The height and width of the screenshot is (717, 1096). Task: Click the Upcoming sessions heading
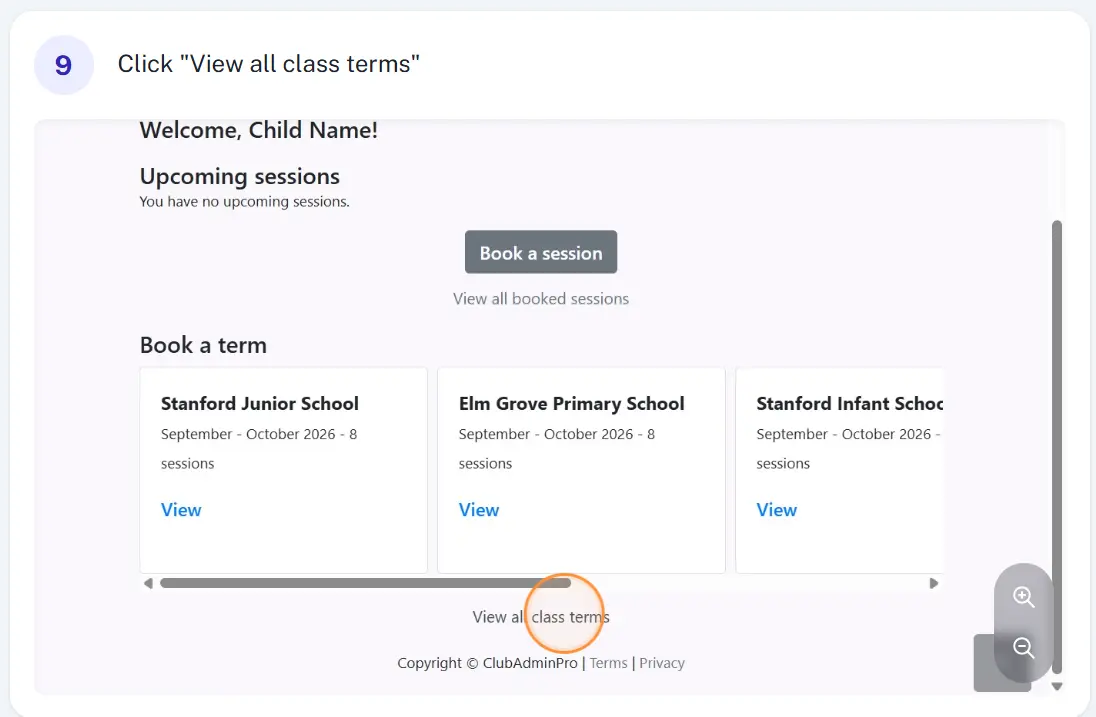(x=240, y=177)
